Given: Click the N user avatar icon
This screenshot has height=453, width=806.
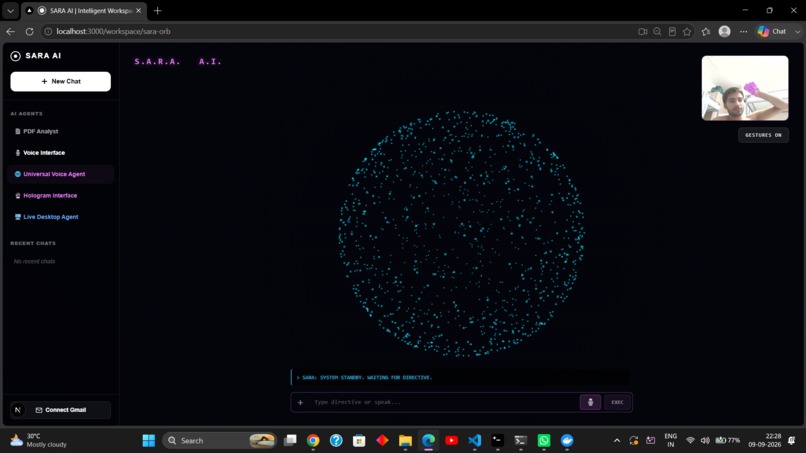Looking at the screenshot, I should pyautogui.click(x=17, y=410).
